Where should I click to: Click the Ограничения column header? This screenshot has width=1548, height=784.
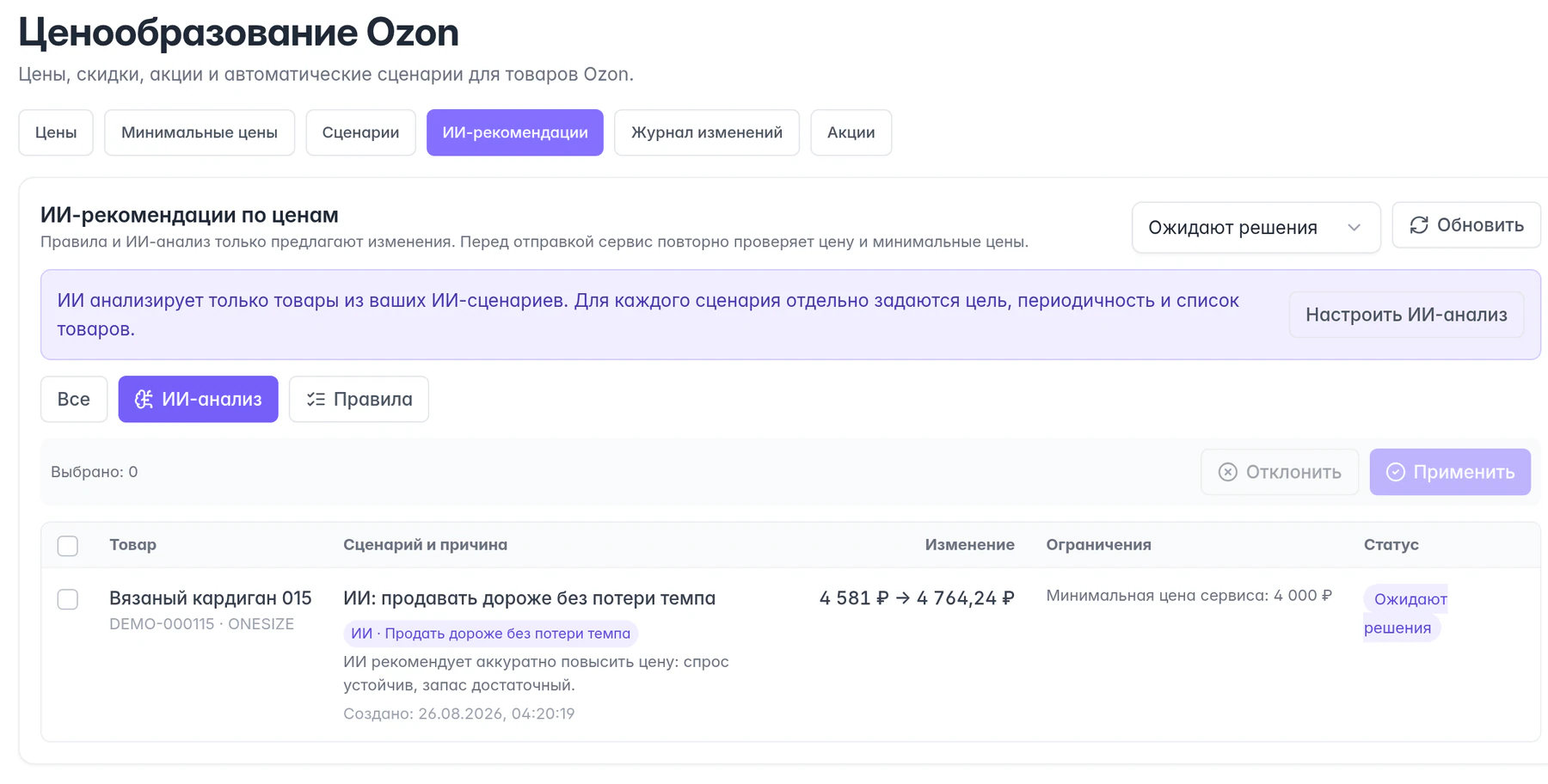pos(1099,545)
